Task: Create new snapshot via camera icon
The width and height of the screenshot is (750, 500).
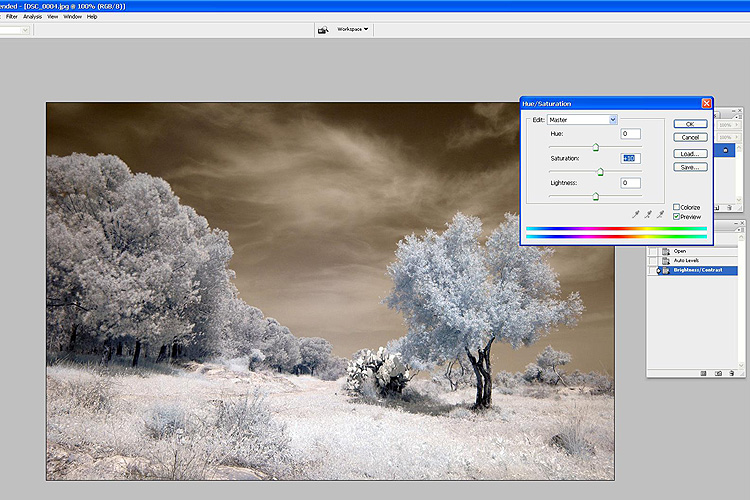Action: (718, 372)
